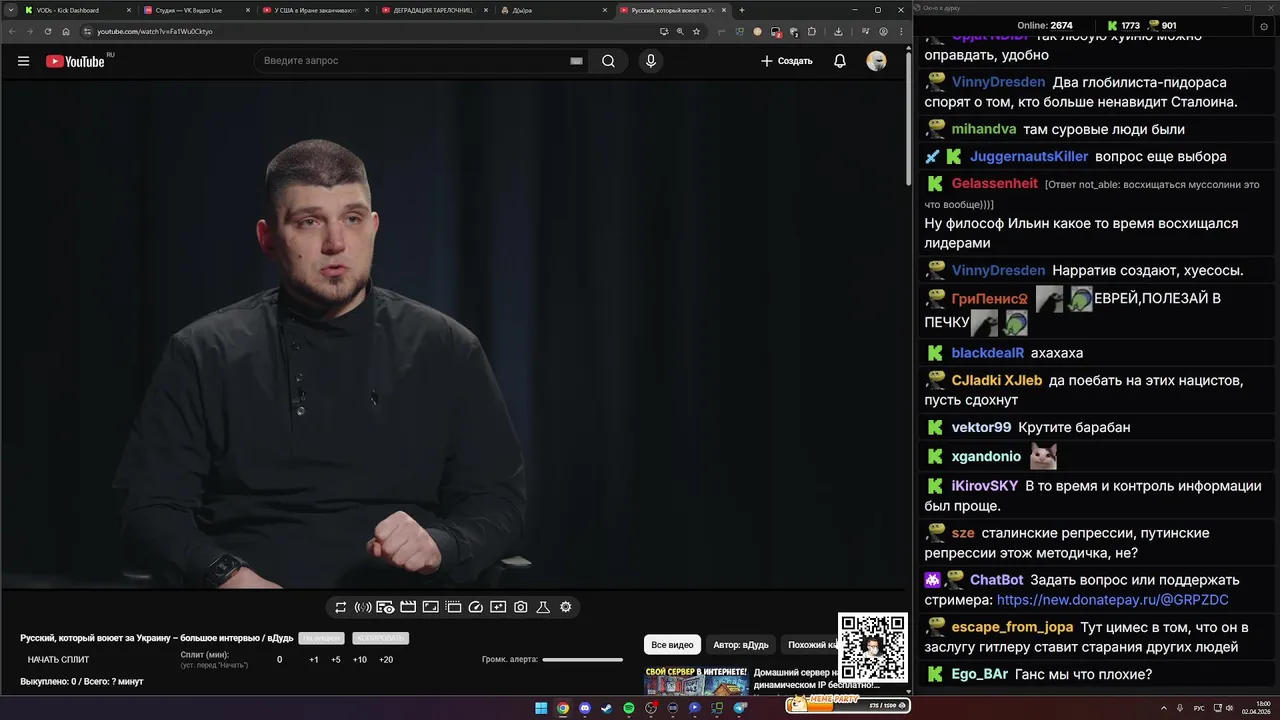Click username VinnyDresden on Нарратив message
This screenshot has width=1280, height=720.
pos(998,271)
